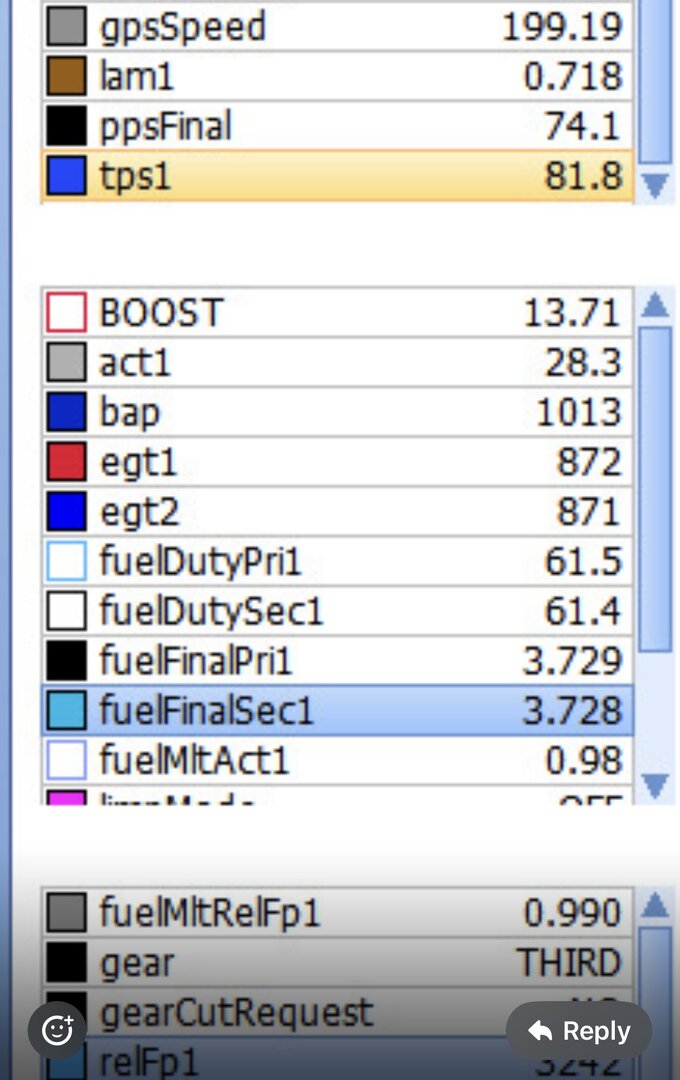
Task: Click the scrollbar thumb of the BOOST list
Action: (x=655, y=488)
